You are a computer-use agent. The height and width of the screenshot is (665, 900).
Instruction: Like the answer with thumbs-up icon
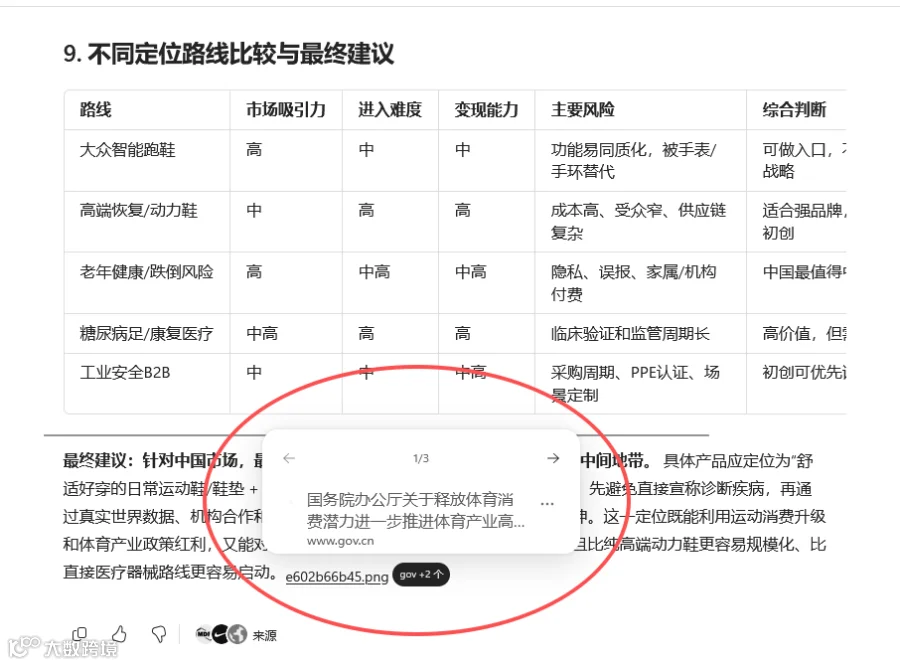119,633
